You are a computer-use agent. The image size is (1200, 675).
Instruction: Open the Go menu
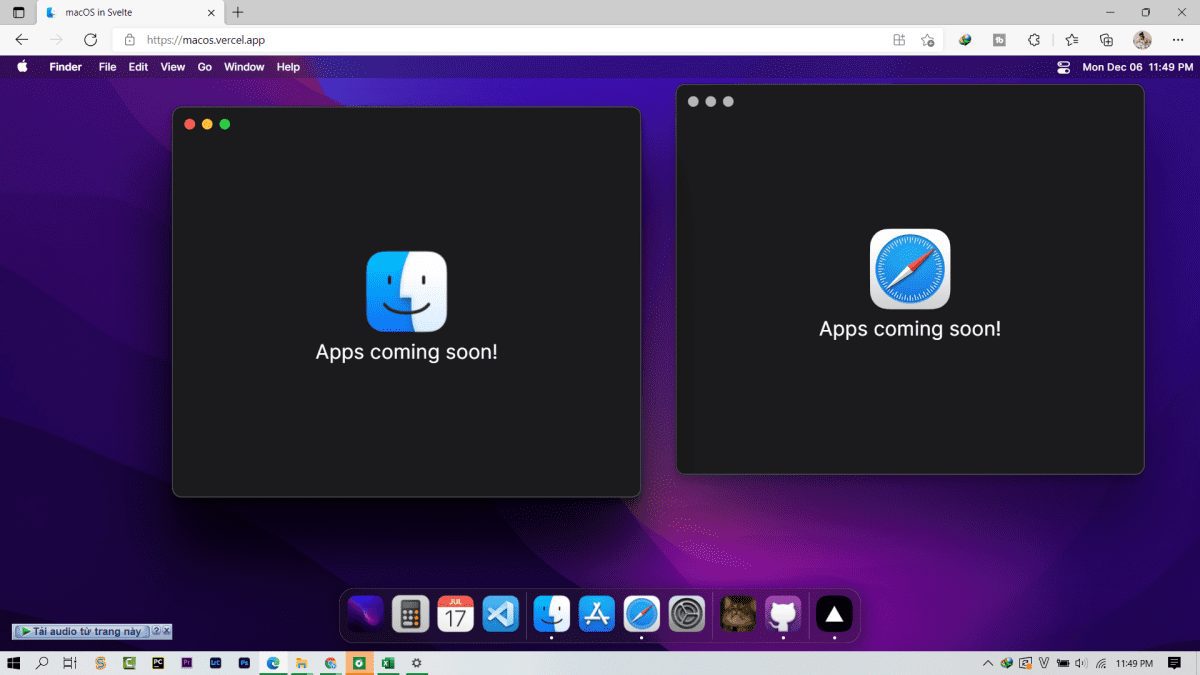point(205,67)
